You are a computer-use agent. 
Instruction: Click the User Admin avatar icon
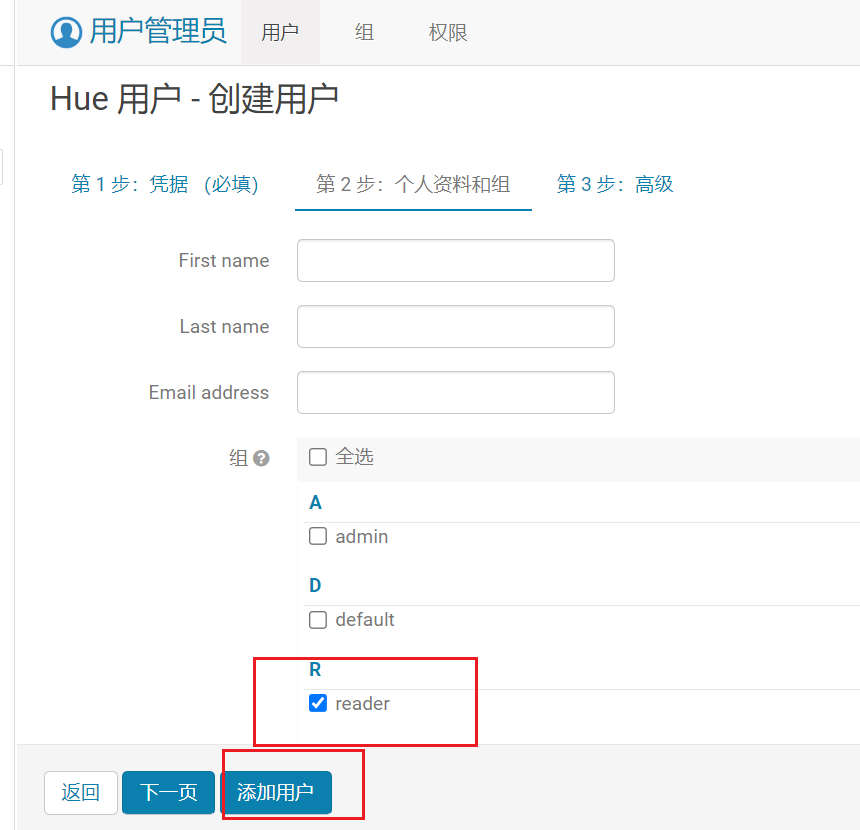coord(66,32)
